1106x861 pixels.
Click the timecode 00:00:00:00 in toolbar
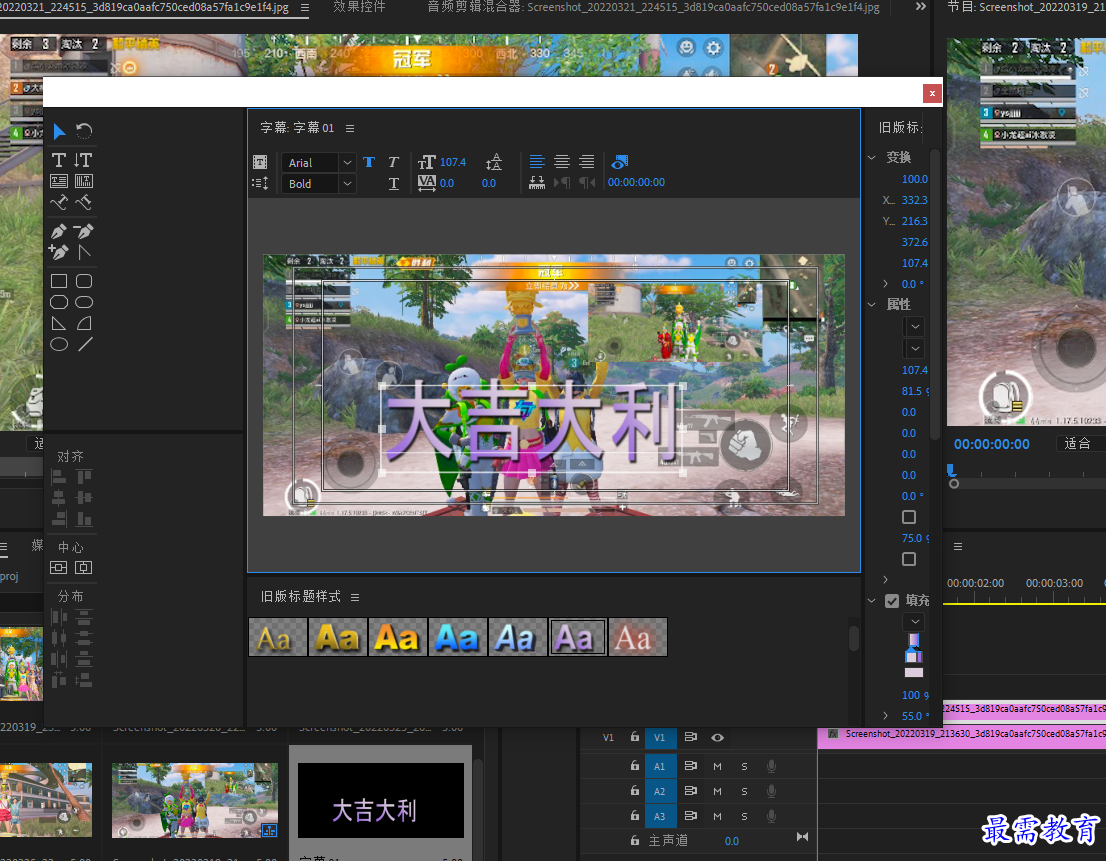636,183
